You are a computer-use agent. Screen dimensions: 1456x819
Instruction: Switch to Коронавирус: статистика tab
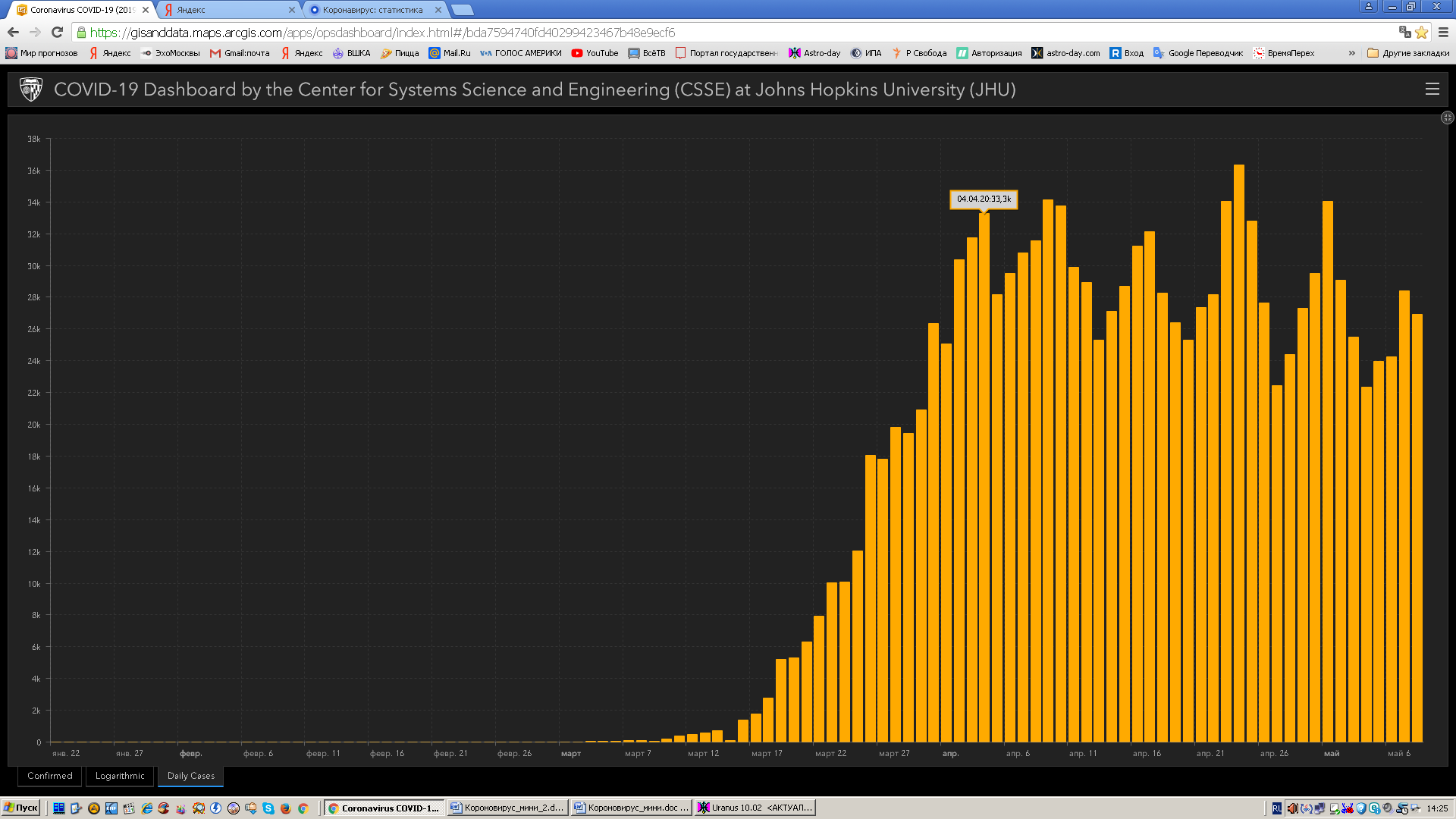[372, 10]
